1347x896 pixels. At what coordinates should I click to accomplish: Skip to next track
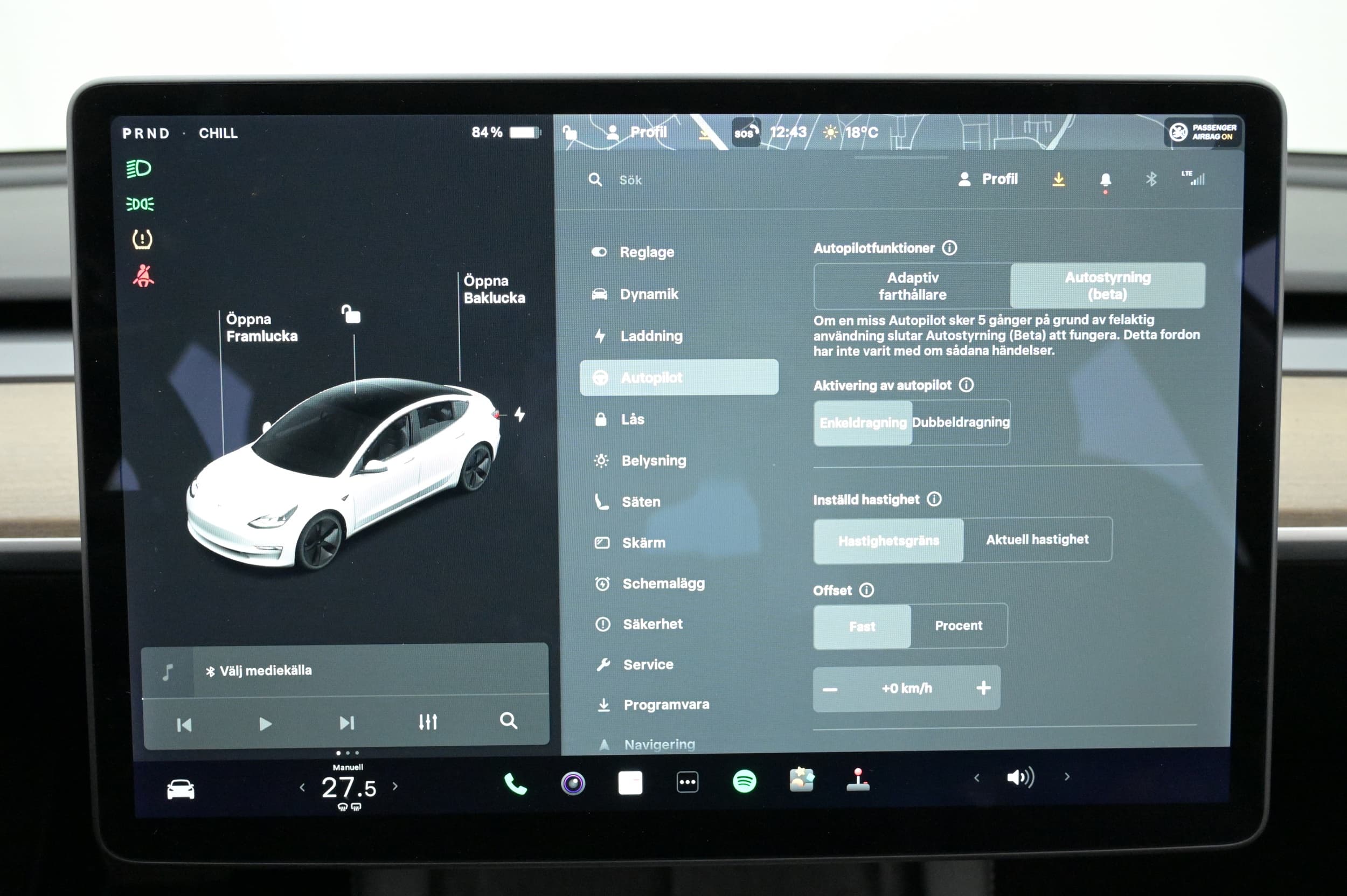point(347,723)
